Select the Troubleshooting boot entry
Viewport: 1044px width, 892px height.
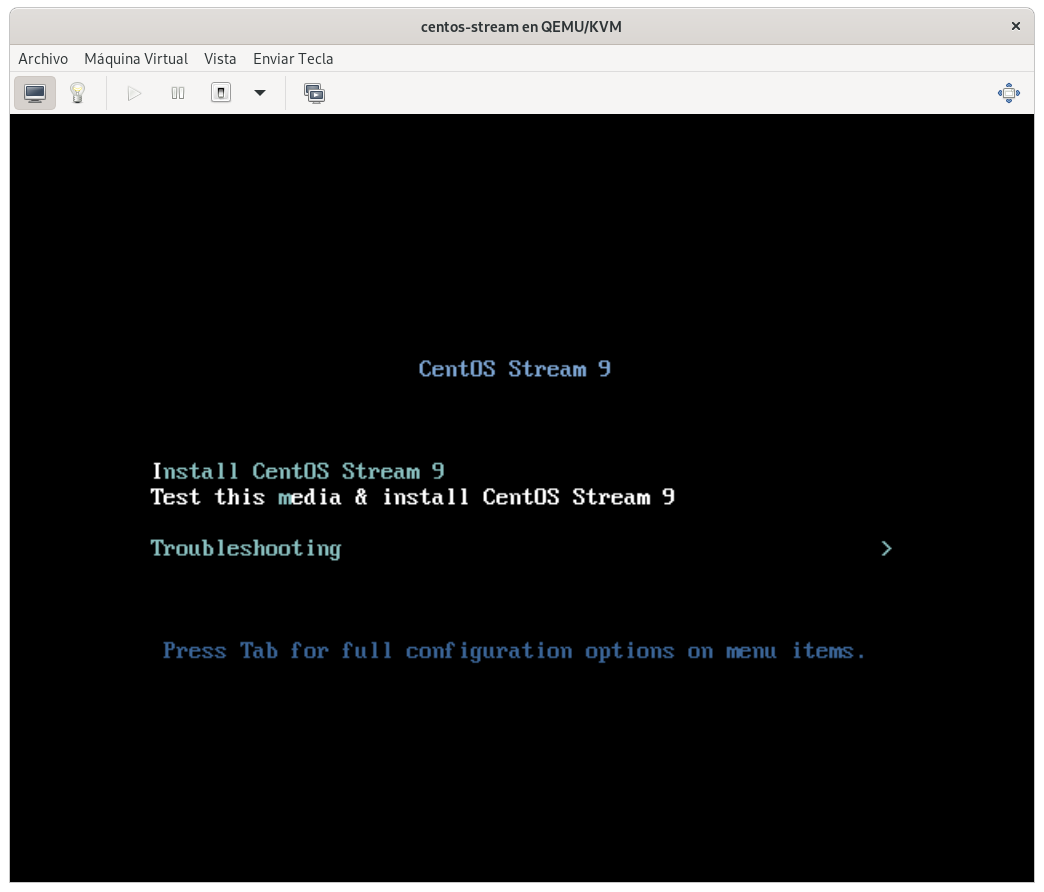(x=246, y=548)
